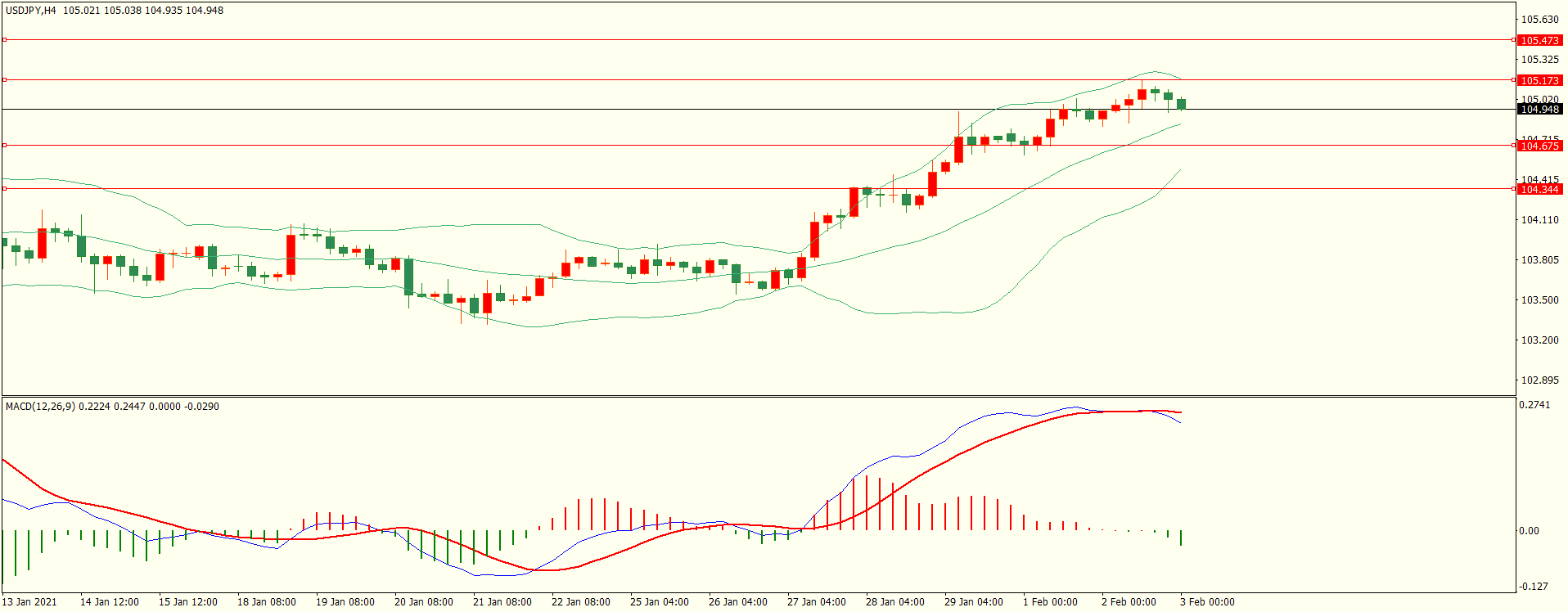Click the 21 Jan 08:00 time label

tap(502, 602)
